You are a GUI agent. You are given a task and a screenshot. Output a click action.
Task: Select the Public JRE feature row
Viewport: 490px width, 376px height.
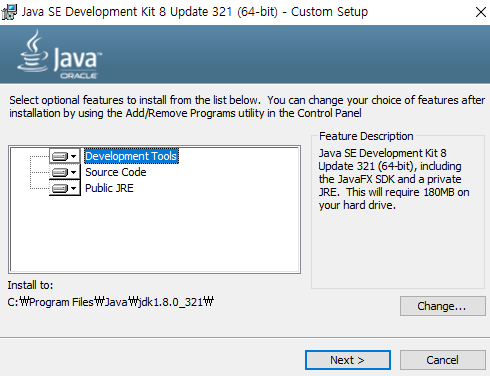[109, 188]
